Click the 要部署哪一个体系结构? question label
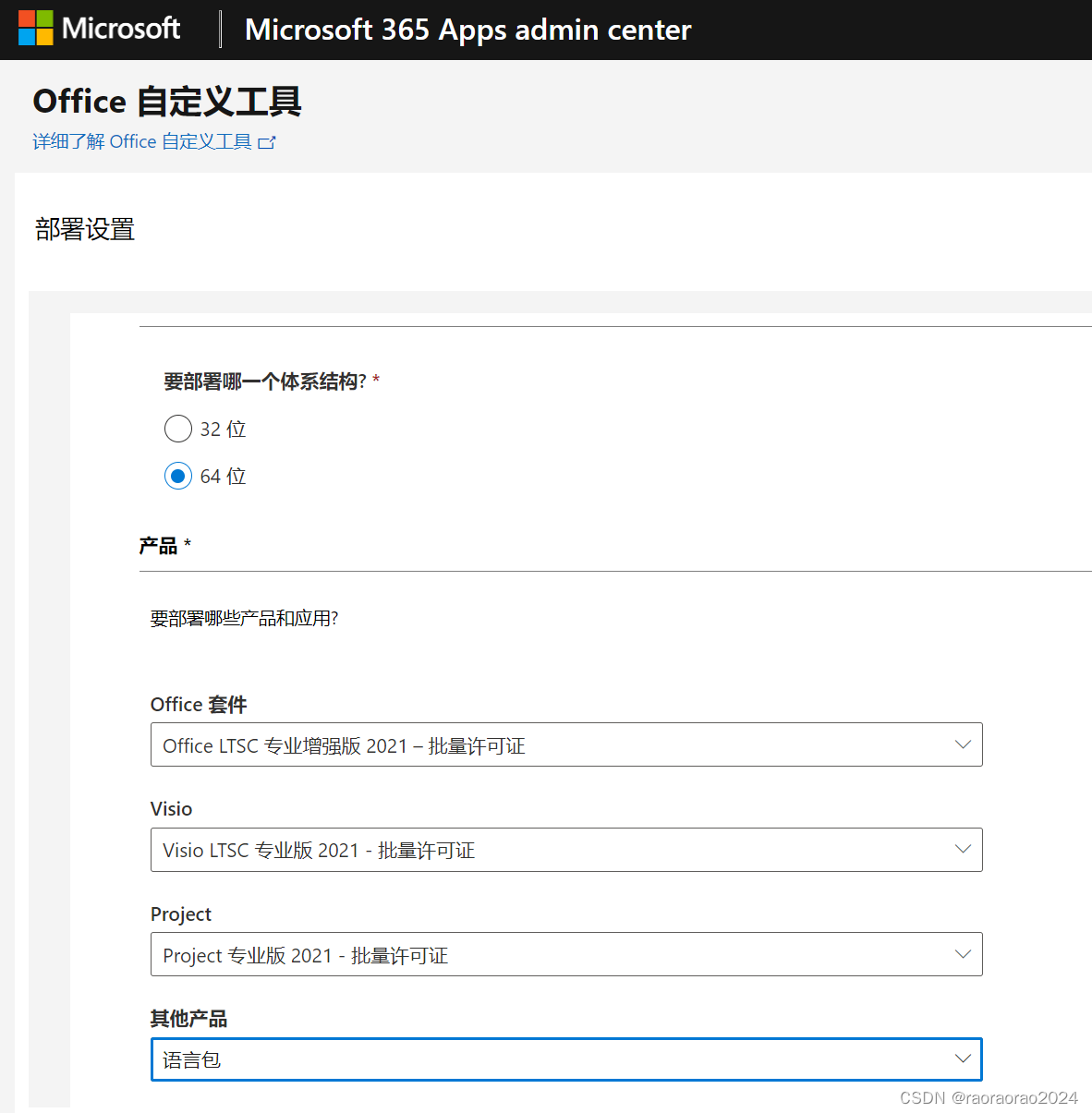Screen dimensions: 1092x1113 point(265,381)
